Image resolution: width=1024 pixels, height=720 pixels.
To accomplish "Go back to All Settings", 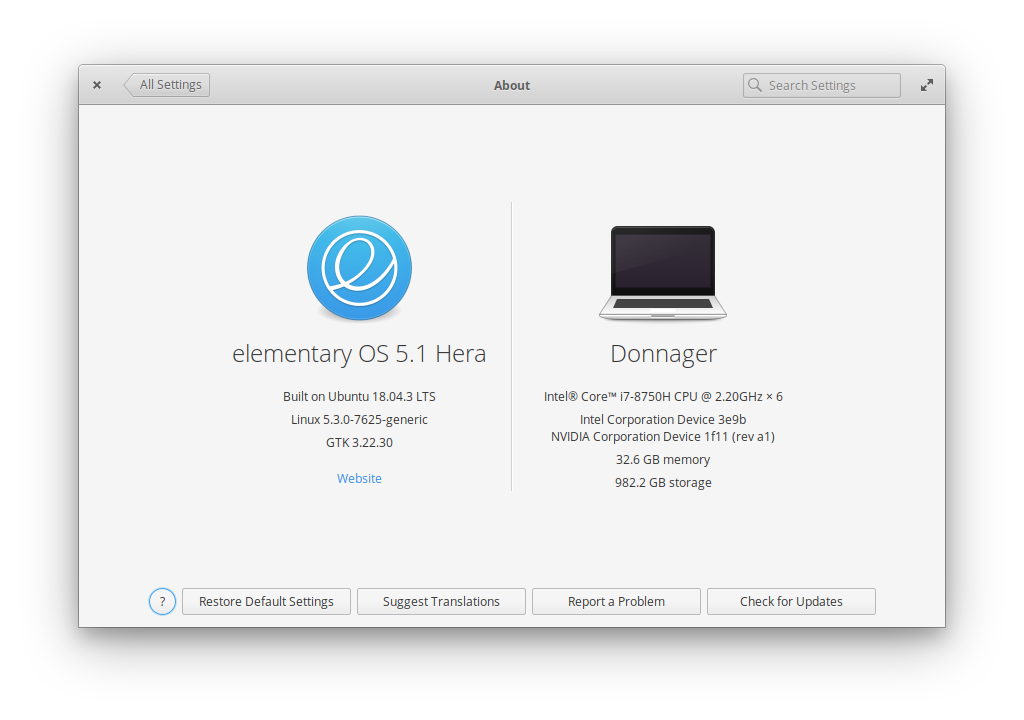I will pos(167,85).
